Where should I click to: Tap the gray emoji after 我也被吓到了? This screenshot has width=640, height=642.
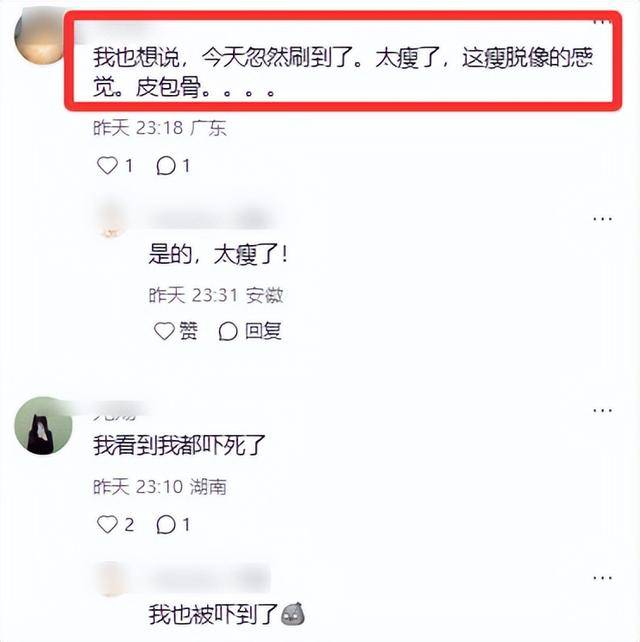[293, 614]
